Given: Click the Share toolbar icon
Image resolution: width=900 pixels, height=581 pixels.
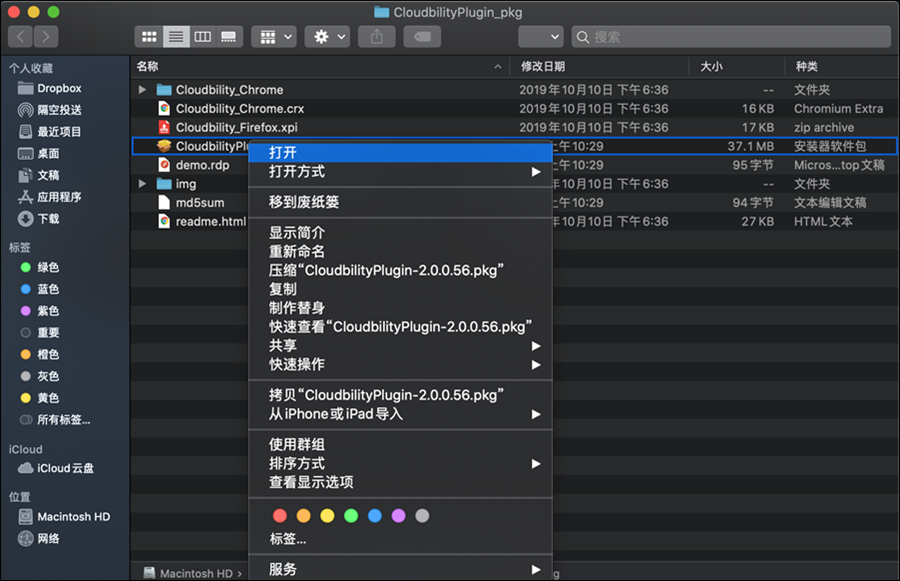Looking at the screenshot, I should 377,36.
